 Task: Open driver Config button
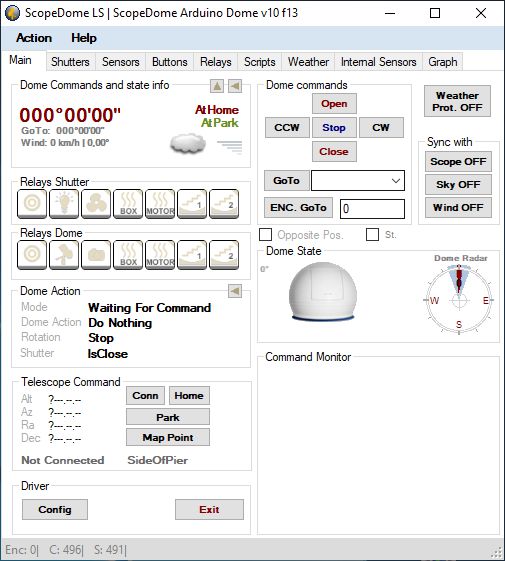click(x=55, y=509)
